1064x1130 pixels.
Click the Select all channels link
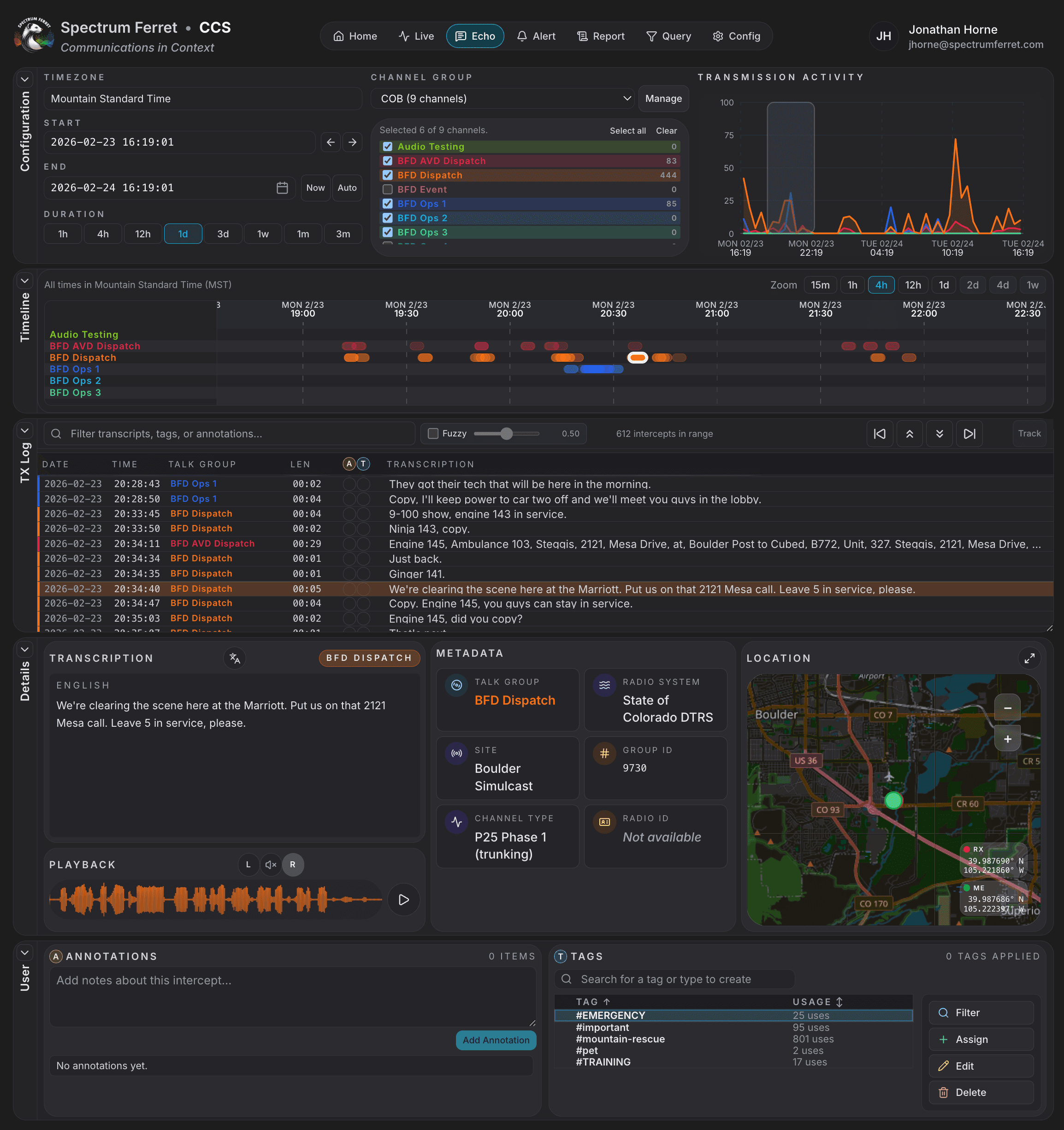point(627,130)
